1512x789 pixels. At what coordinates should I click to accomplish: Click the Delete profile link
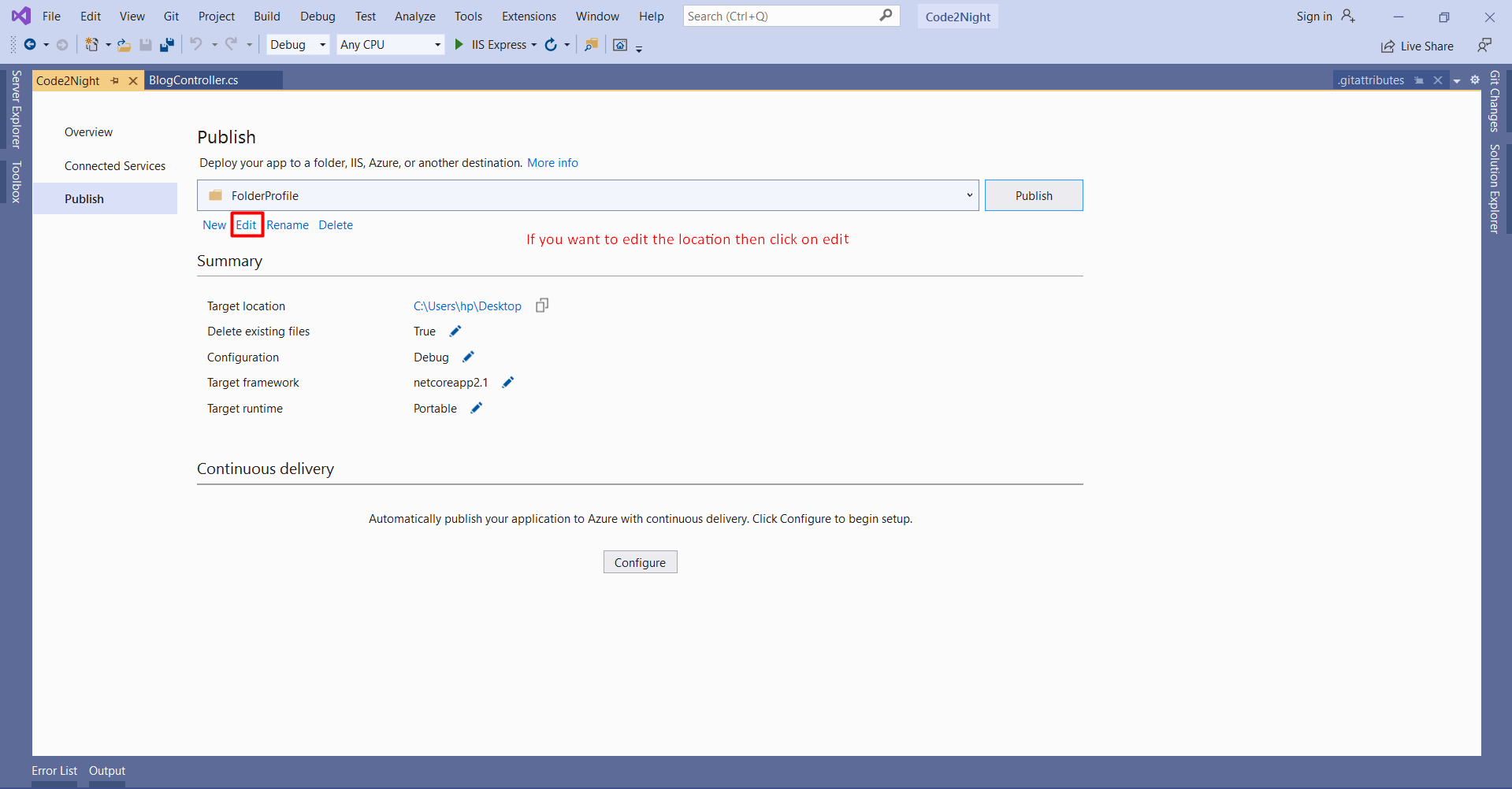(x=336, y=224)
